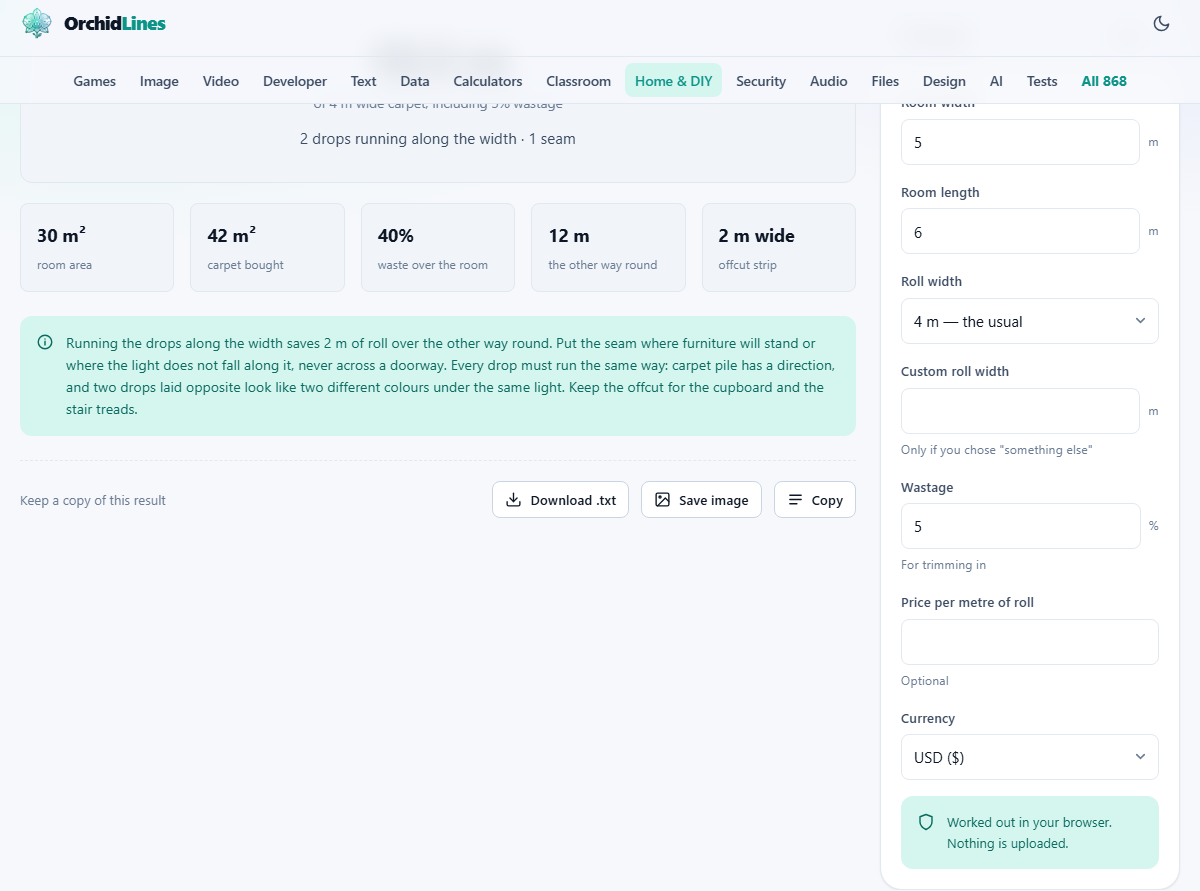The width and height of the screenshot is (1200, 891).
Task: Click the "Keep a copy of this result" text
Action: click(93, 500)
